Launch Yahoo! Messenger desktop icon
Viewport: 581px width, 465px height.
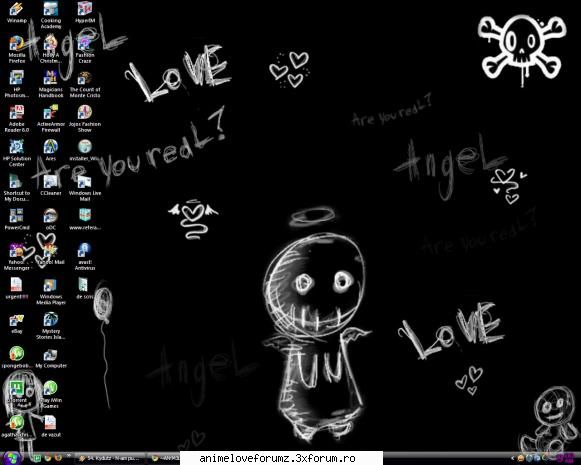(x=17, y=257)
